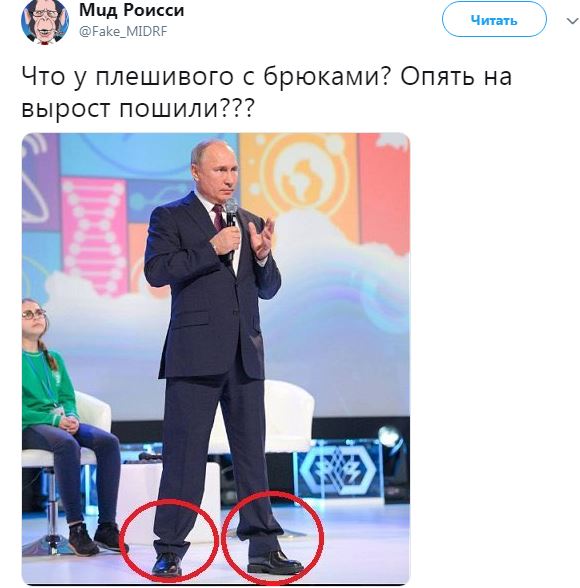Screen dimensions: 580x588
Task: Expand the tweet options chevron menu
Action: tap(572, 21)
